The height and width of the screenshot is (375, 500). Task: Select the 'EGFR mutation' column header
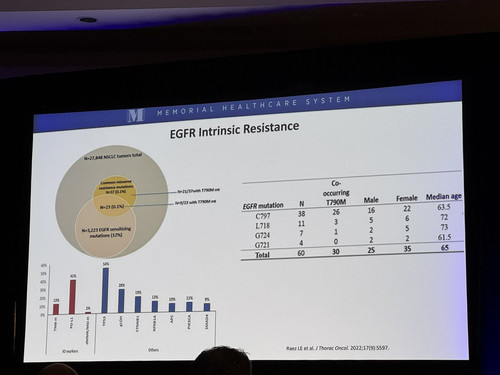point(263,206)
